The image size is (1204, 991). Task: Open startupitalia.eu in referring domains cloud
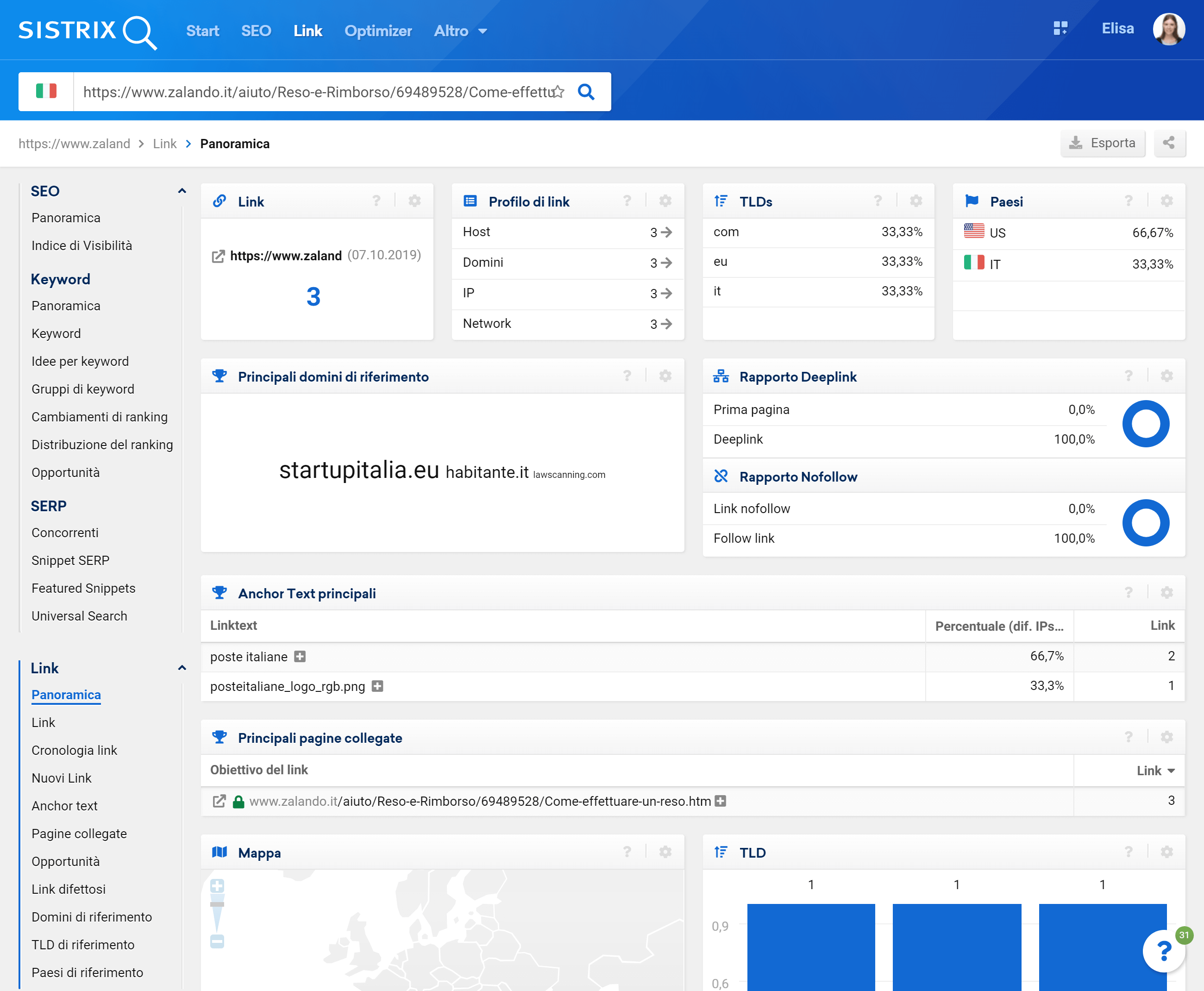point(358,470)
